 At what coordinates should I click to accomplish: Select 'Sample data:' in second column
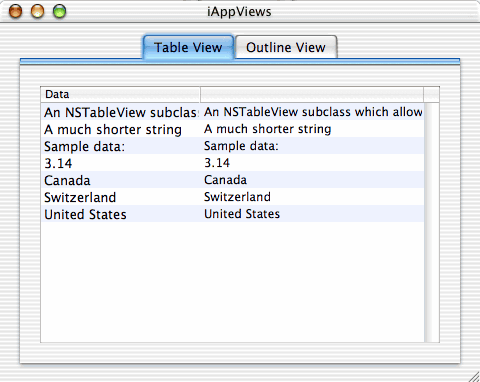coord(312,146)
